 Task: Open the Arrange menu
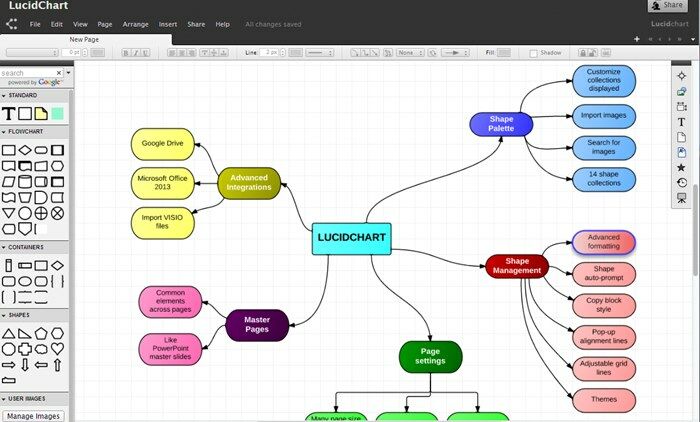pyautogui.click(x=135, y=25)
